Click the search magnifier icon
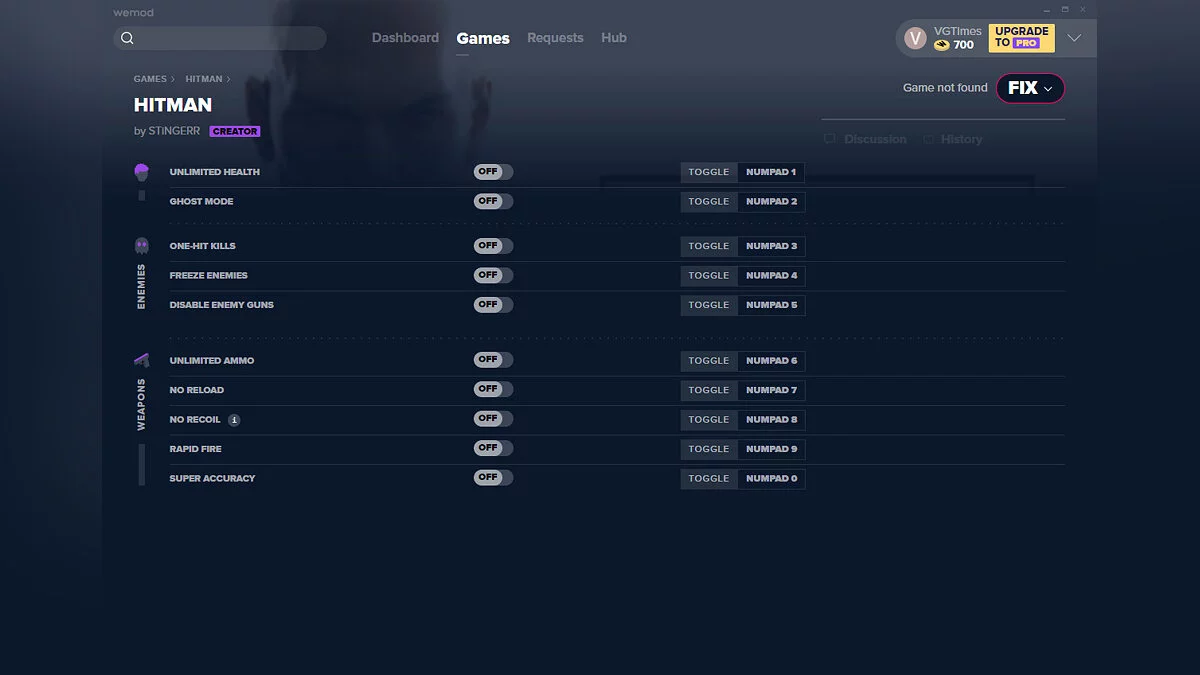This screenshot has height=675, width=1200. click(x=127, y=38)
